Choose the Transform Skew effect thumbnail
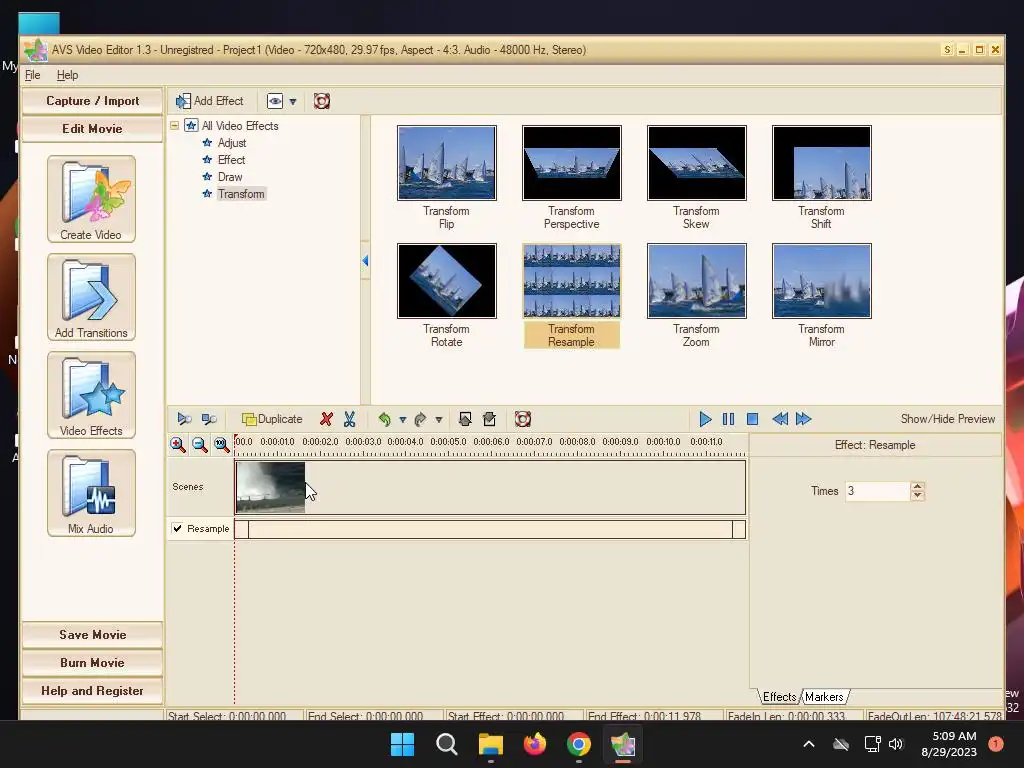The width and height of the screenshot is (1024, 768). click(x=696, y=163)
